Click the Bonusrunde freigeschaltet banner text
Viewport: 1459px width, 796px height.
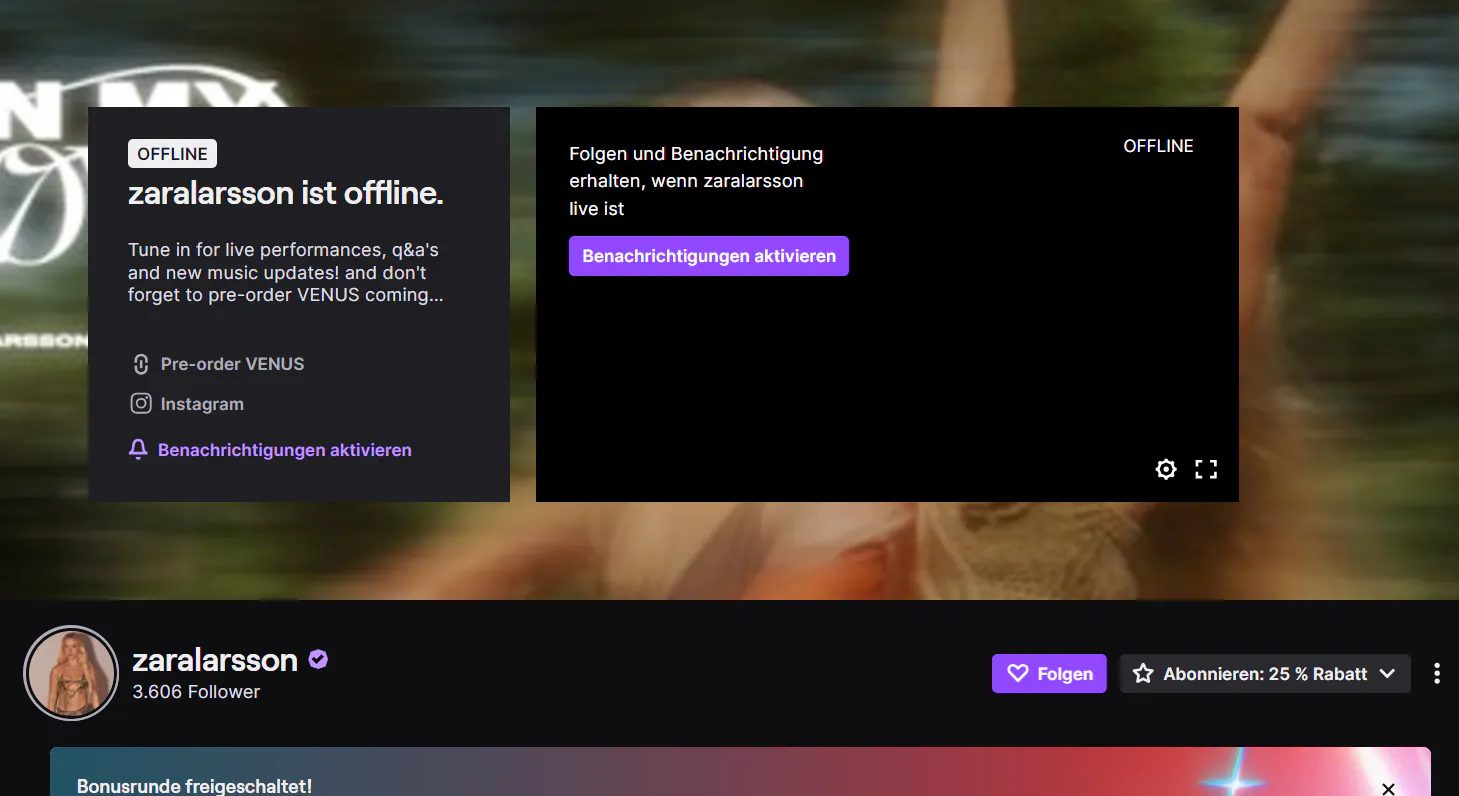tap(194, 786)
